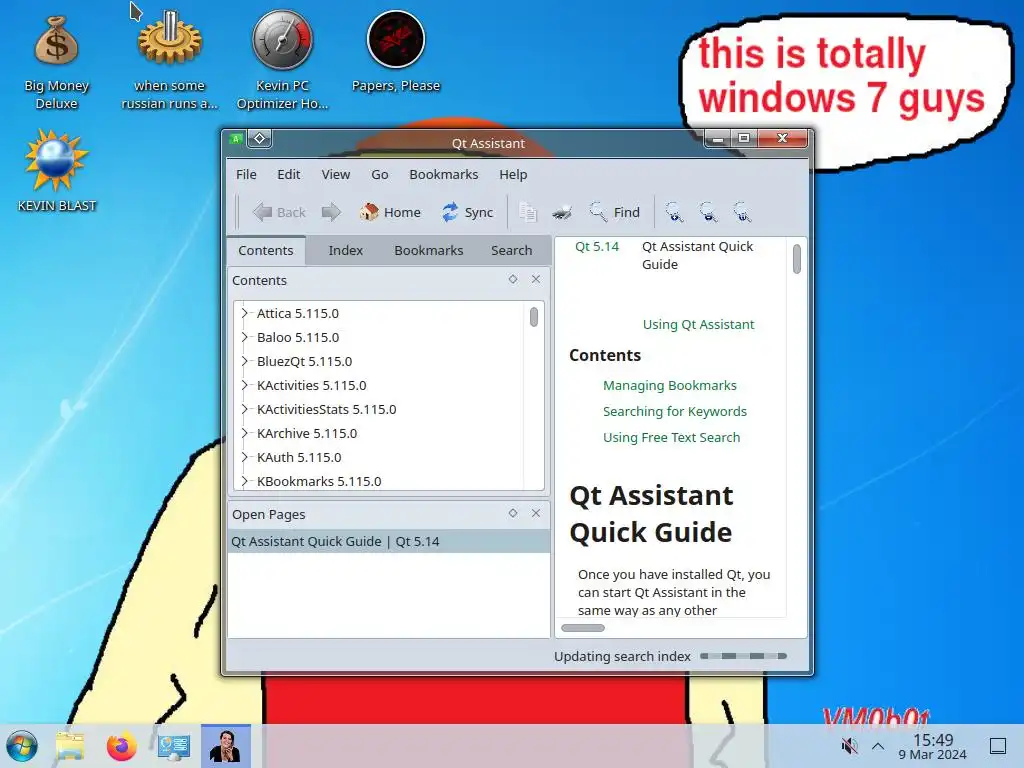Open the gear desktop icon "when some russian runs a..."
This screenshot has height=768, width=1024.
pos(169,62)
